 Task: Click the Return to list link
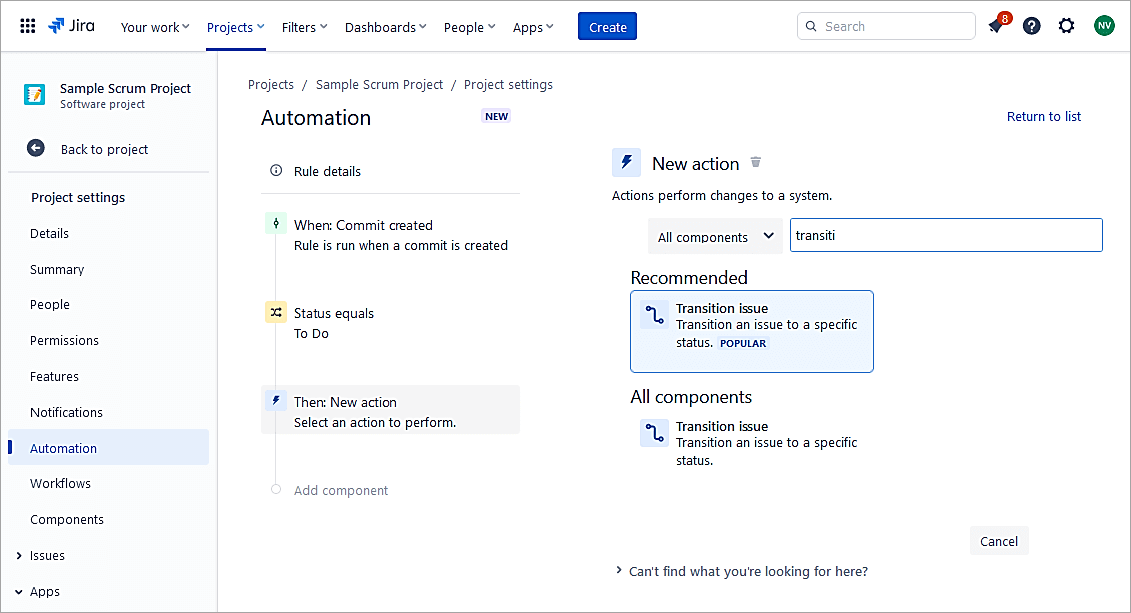[1043, 117]
